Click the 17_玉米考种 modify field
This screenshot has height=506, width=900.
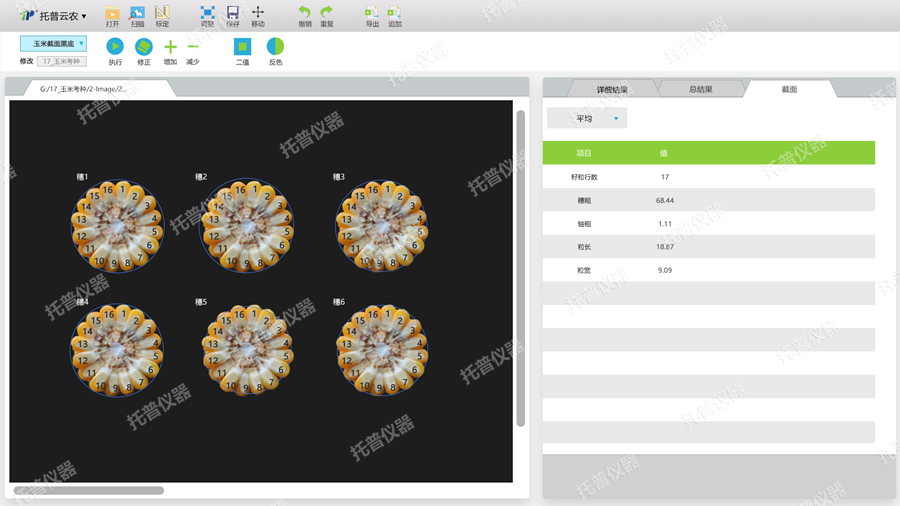(62, 61)
